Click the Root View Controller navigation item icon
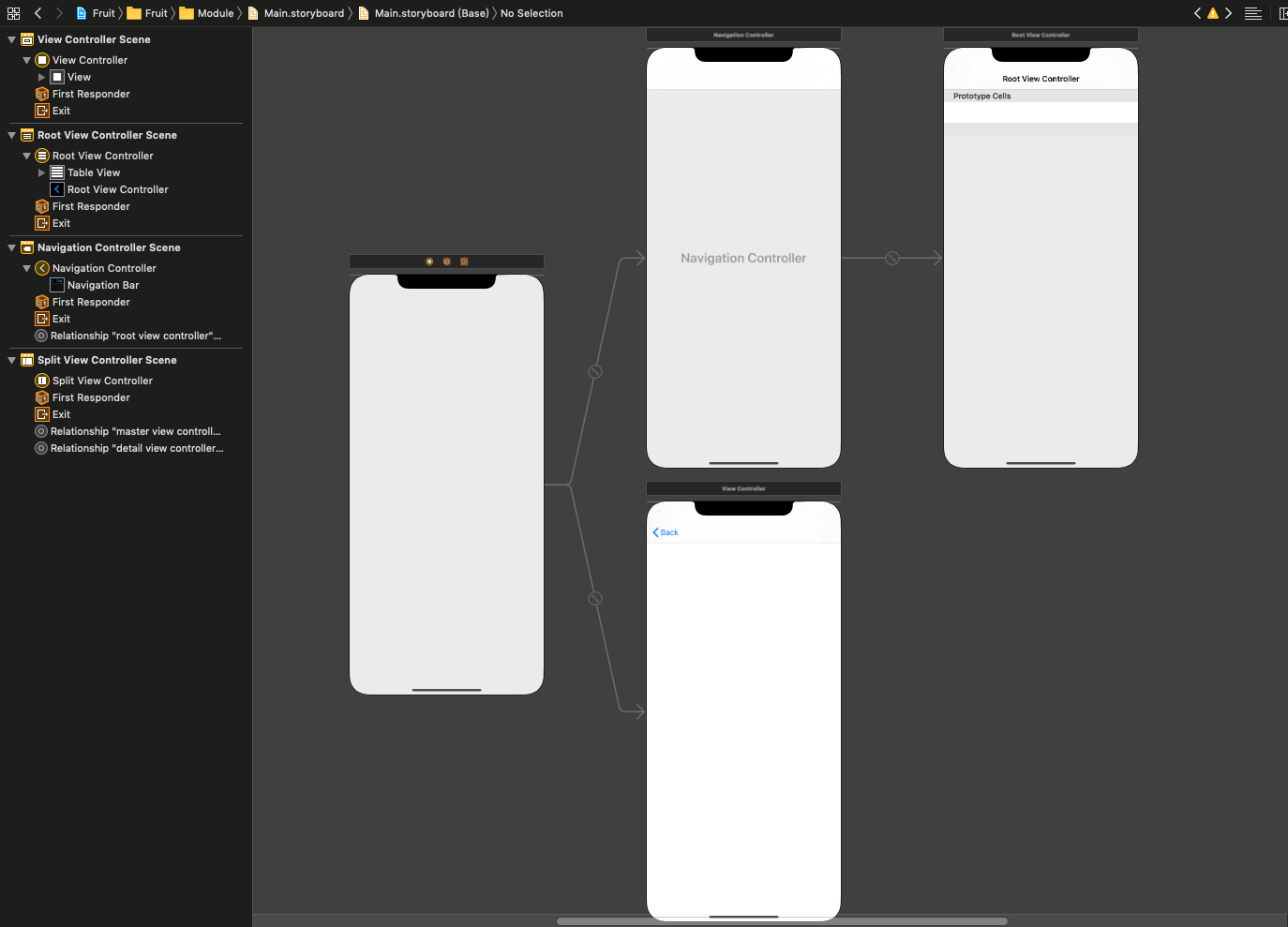Image resolution: width=1288 pixels, height=927 pixels. (x=57, y=189)
